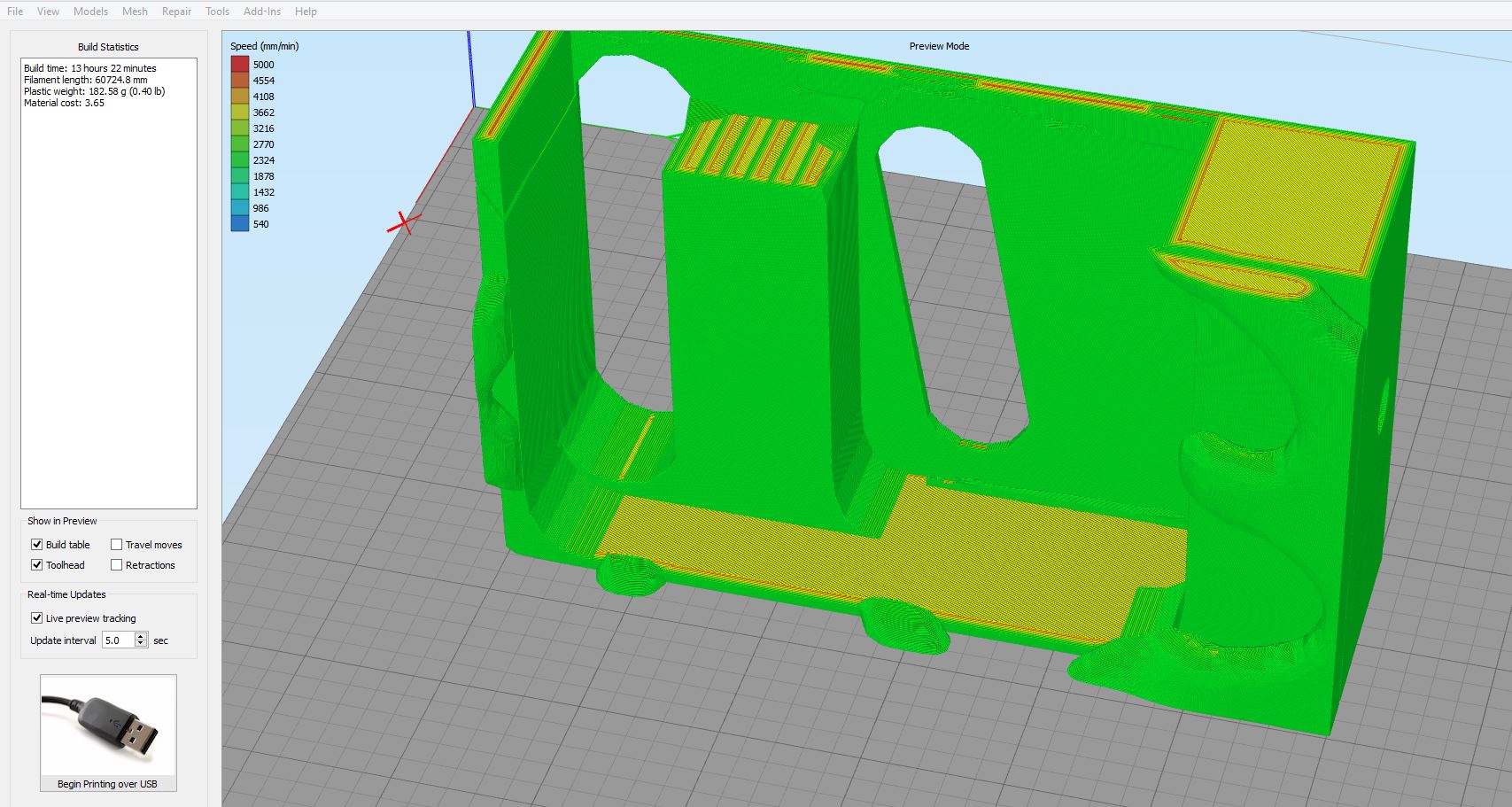Click the 540 speed color swatch
Image resolution: width=1512 pixels, height=807 pixels.
[x=240, y=223]
